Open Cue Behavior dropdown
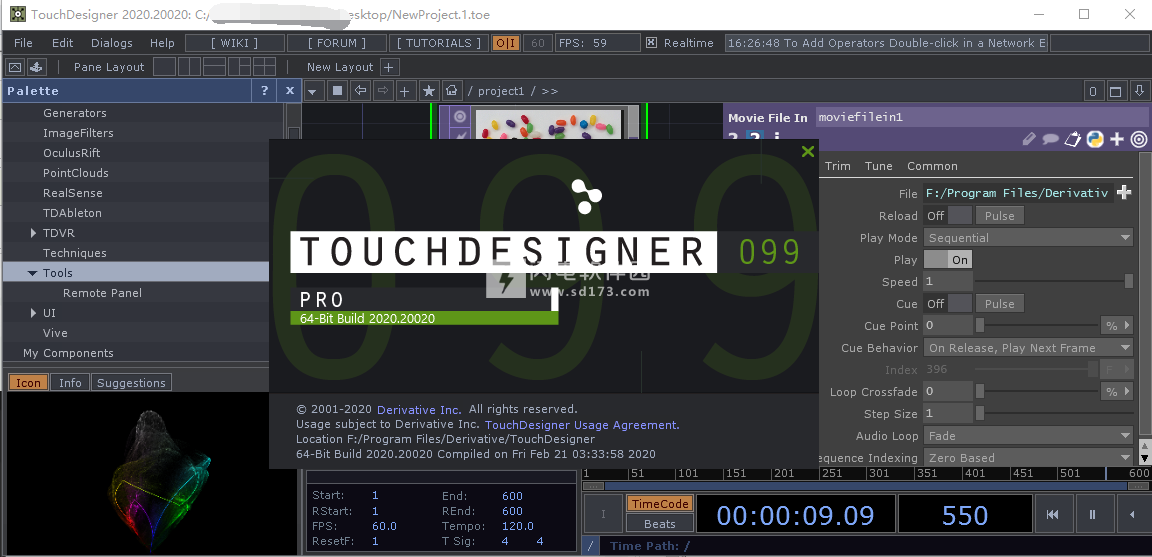1152x557 pixels. click(x=1029, y=348)
